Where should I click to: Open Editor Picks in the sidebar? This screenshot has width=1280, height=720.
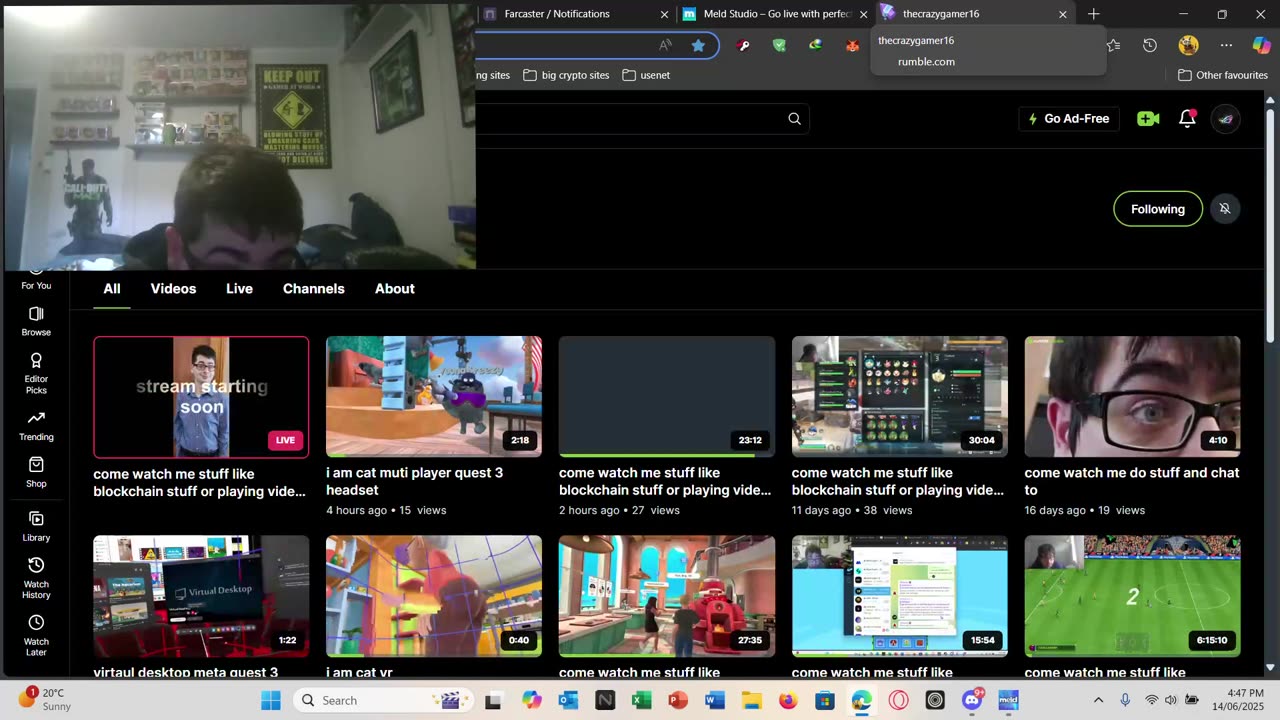click(36, 373)
